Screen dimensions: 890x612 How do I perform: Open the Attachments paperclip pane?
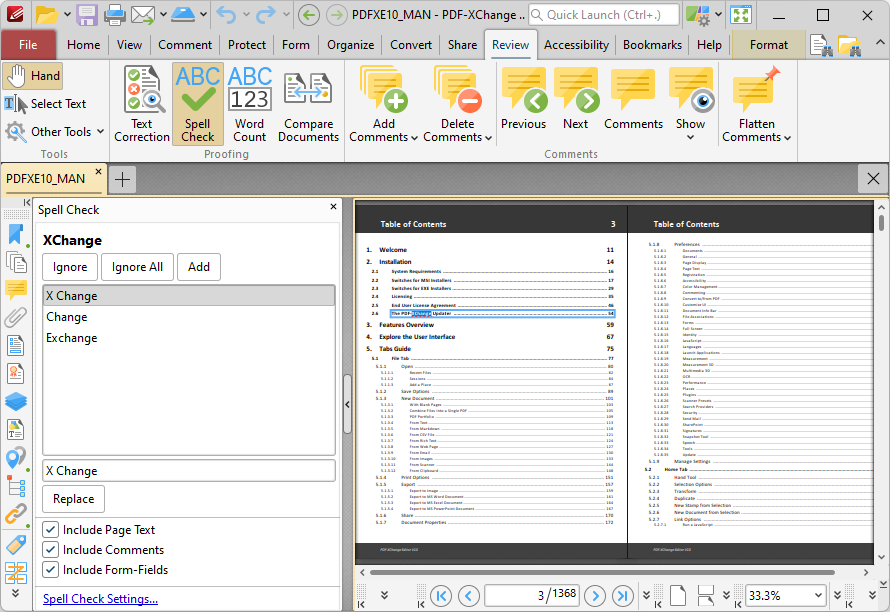coord(16,317)
